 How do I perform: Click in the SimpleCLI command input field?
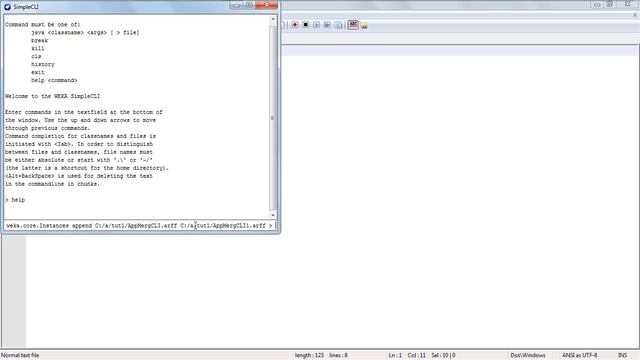click(140, 225)
